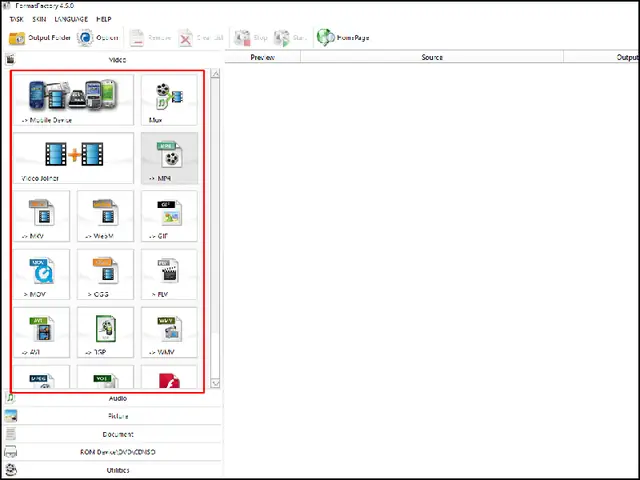Click the video list scroll-up arrow
This screenshot has height=480, width=640.
click(215, 73)
